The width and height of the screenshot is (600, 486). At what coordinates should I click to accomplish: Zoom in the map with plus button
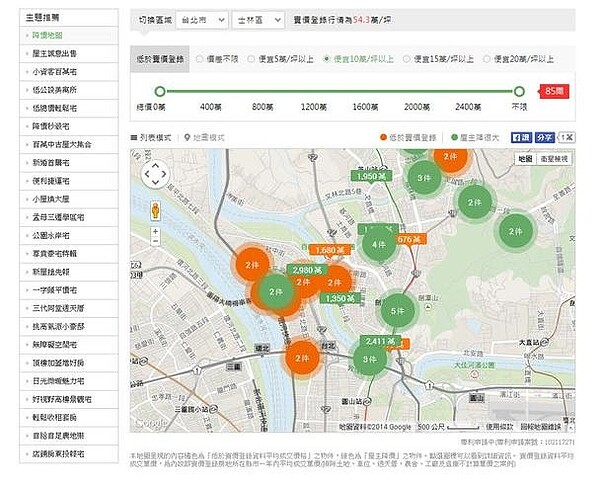point(155,232)
